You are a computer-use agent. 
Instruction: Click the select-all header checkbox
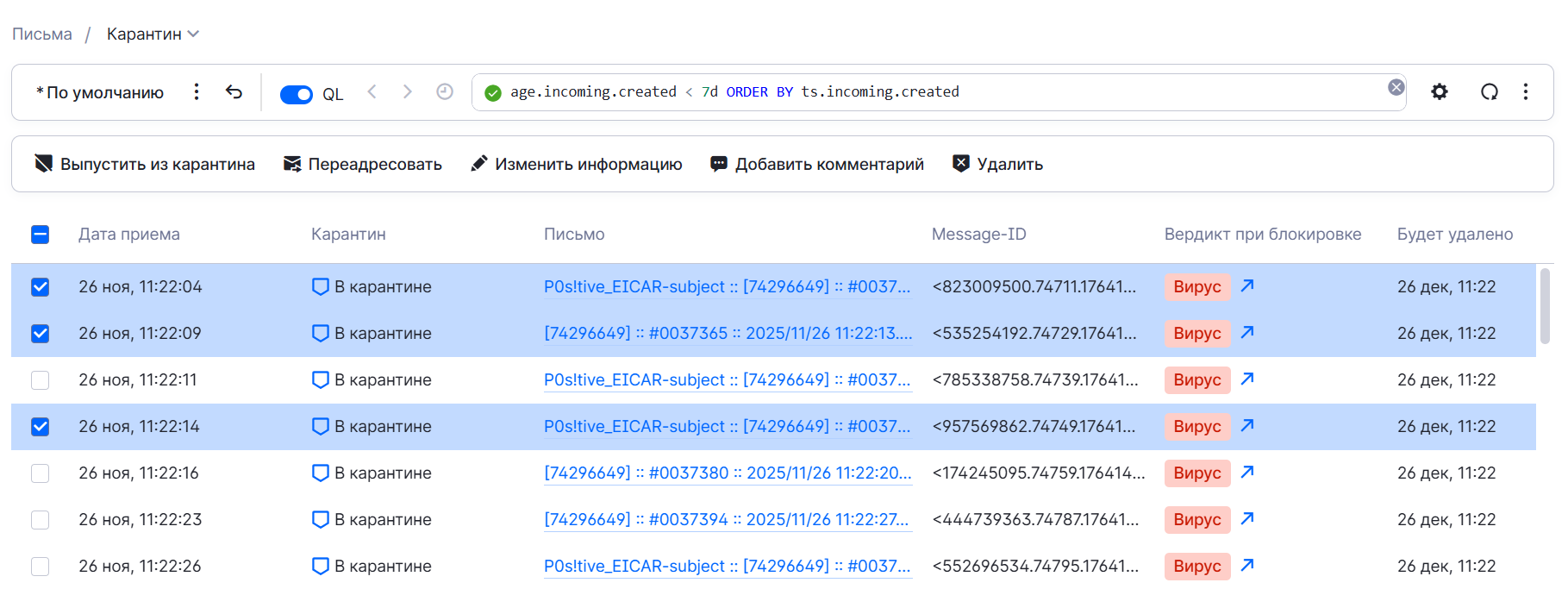coord(41,235)
